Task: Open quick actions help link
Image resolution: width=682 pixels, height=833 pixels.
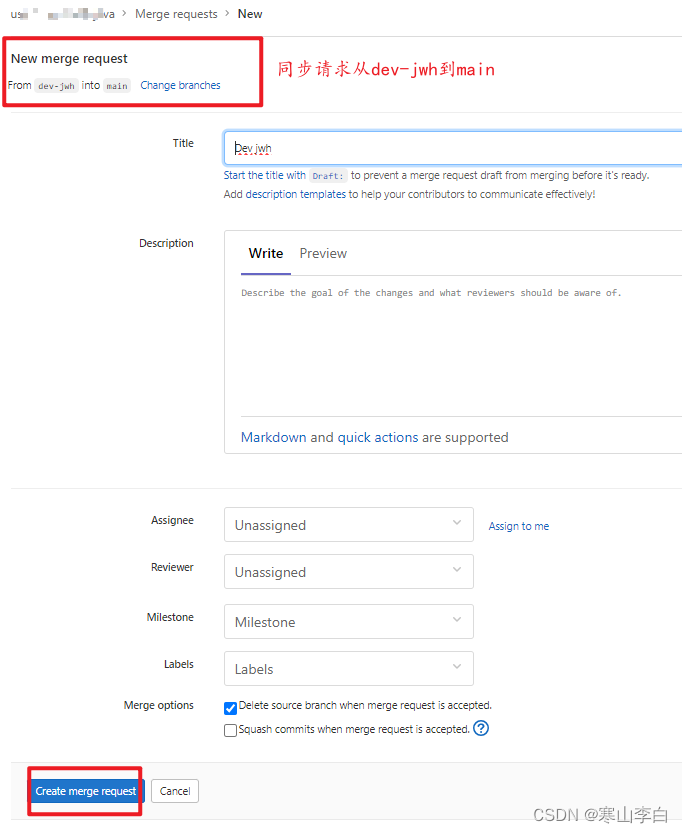Action: (x=378, y=437)
